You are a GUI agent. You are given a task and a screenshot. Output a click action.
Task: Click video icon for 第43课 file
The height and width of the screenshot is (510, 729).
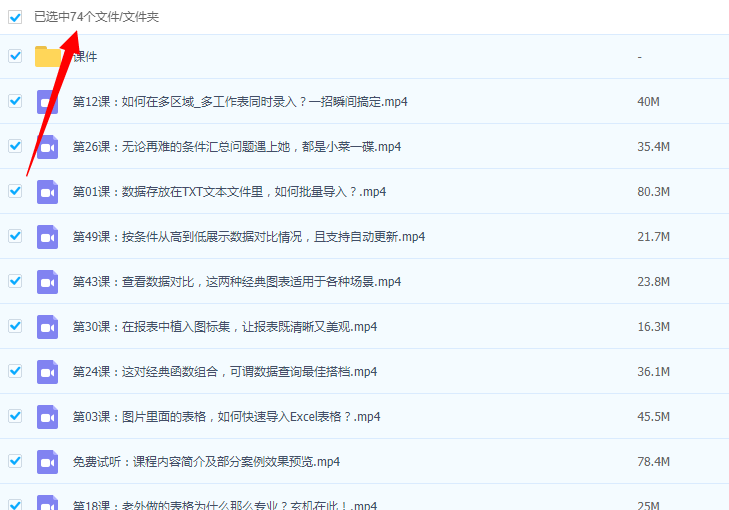48,281
